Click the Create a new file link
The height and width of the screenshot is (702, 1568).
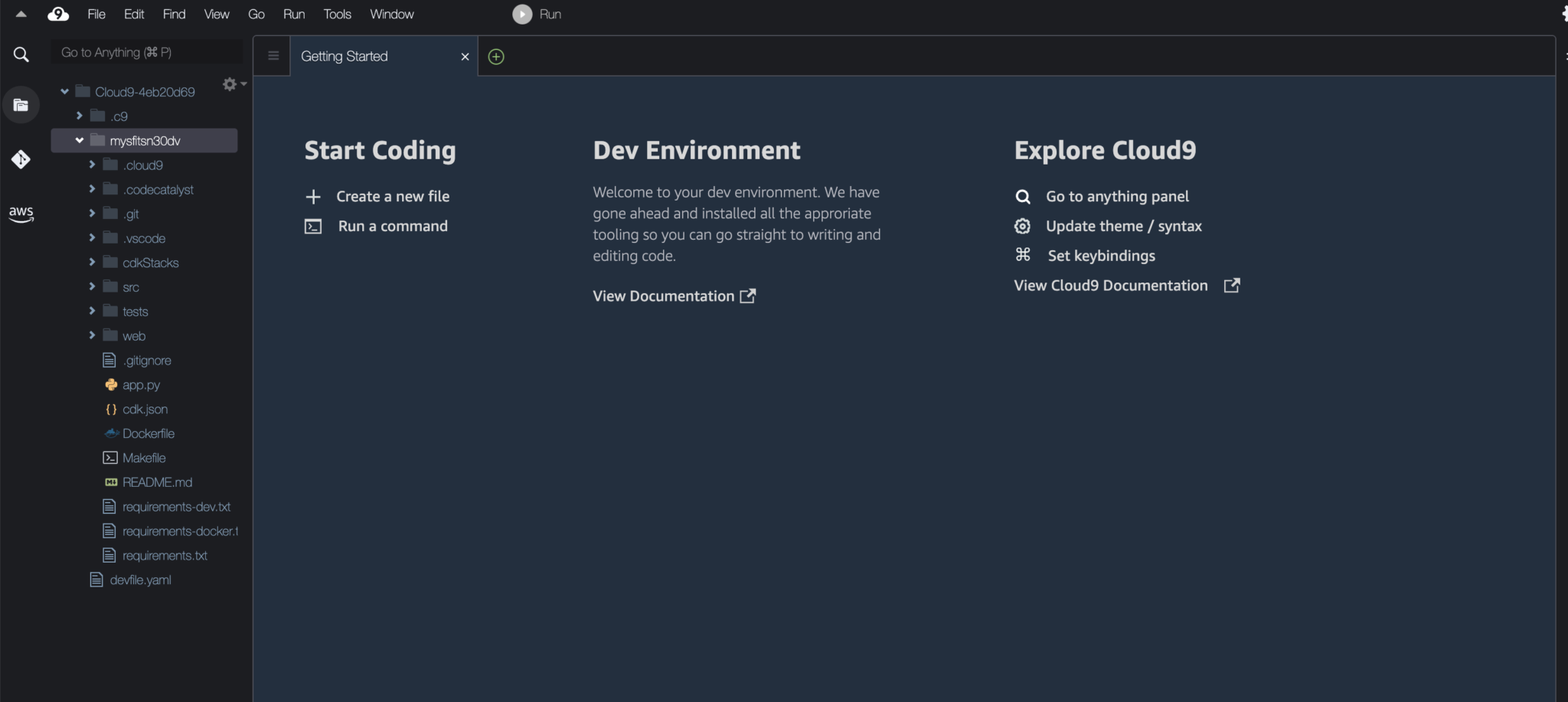click(393, 196)
